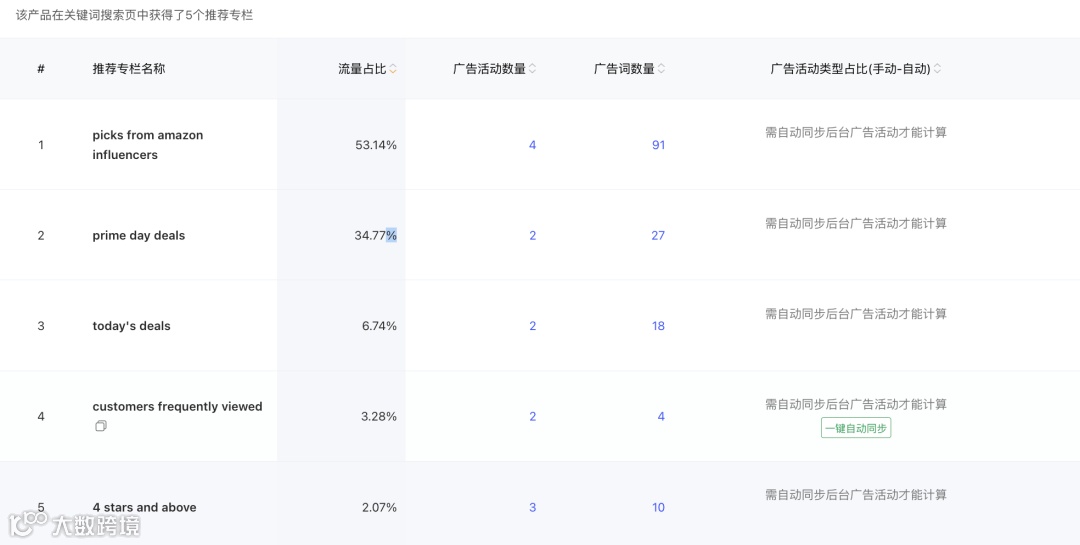Select the "prime day deals" row name
The width and height of the screenshot is (1080, 545).
(x=139, y=236)
